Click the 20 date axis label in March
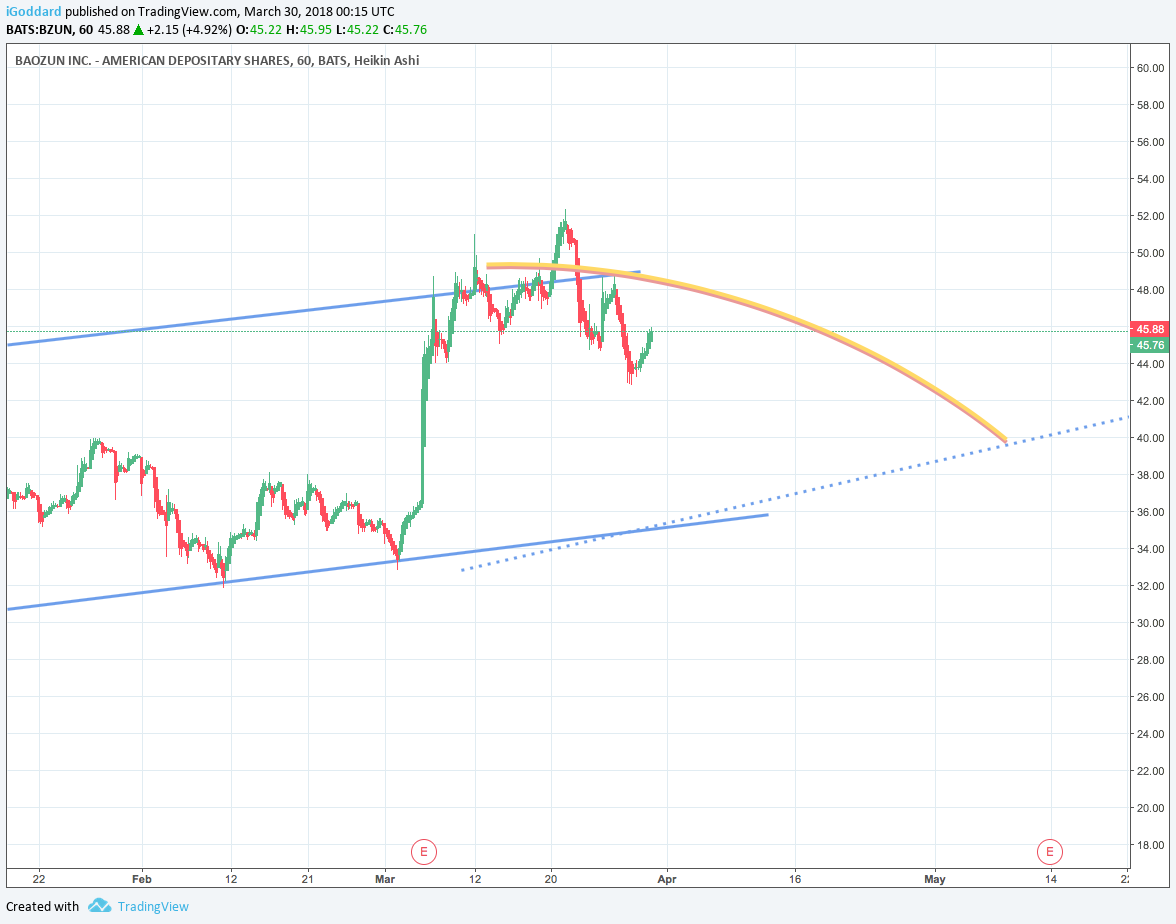 pyautogui.click(x=551, y=879)
